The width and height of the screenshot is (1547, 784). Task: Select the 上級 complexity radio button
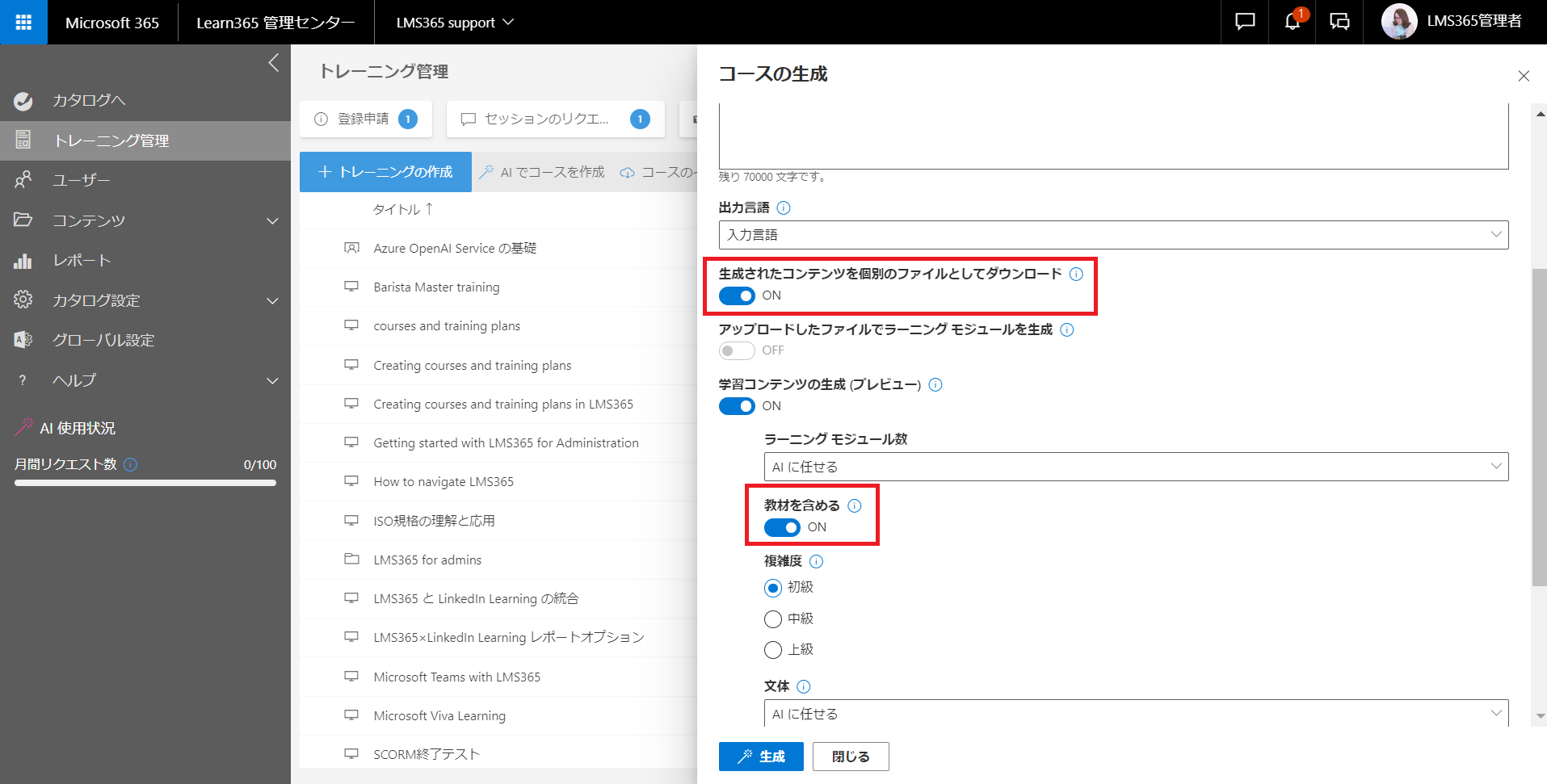pyautogui.click(x=773, y=650)
